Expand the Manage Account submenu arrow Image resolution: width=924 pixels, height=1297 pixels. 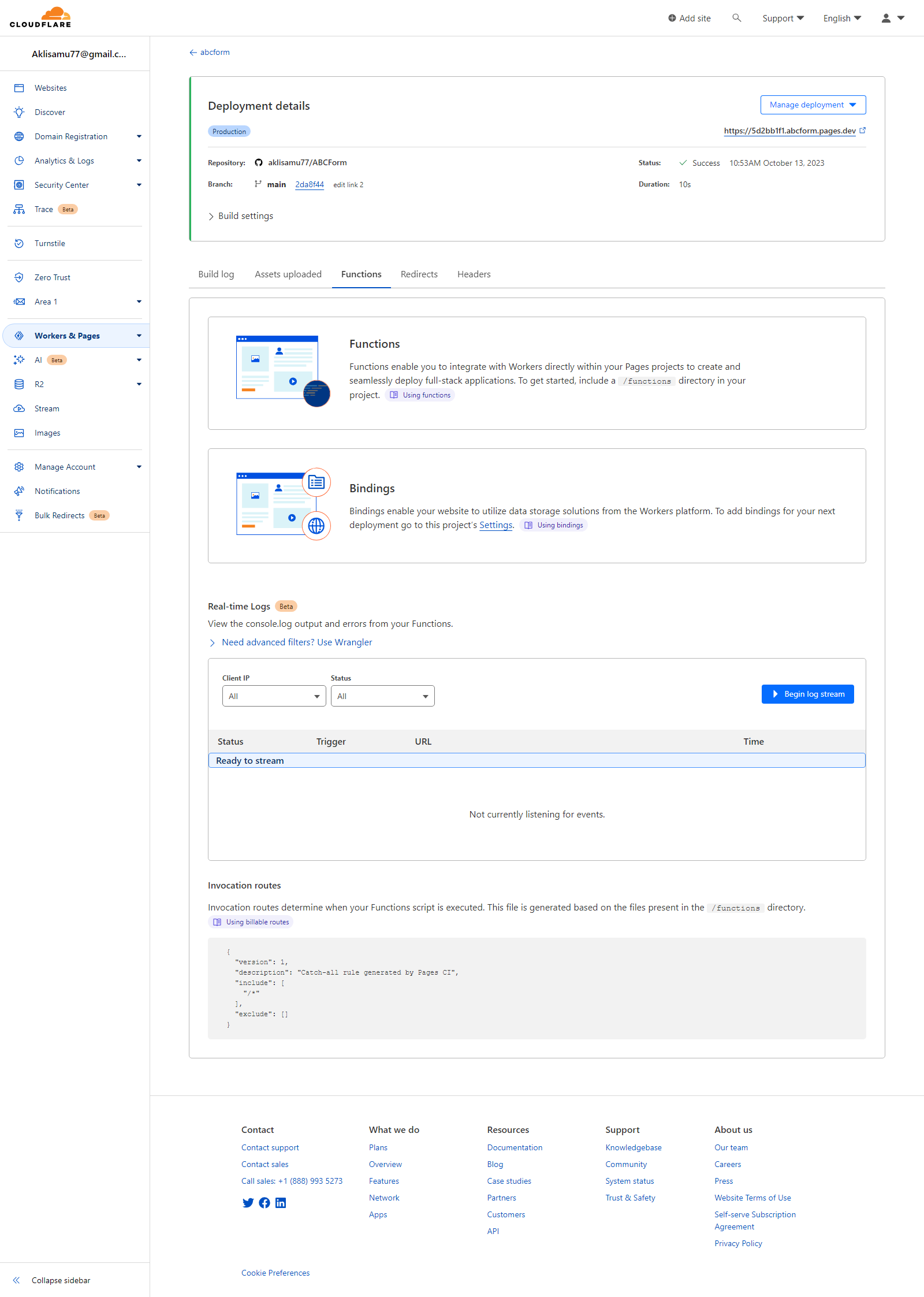(x=139, y=467)
